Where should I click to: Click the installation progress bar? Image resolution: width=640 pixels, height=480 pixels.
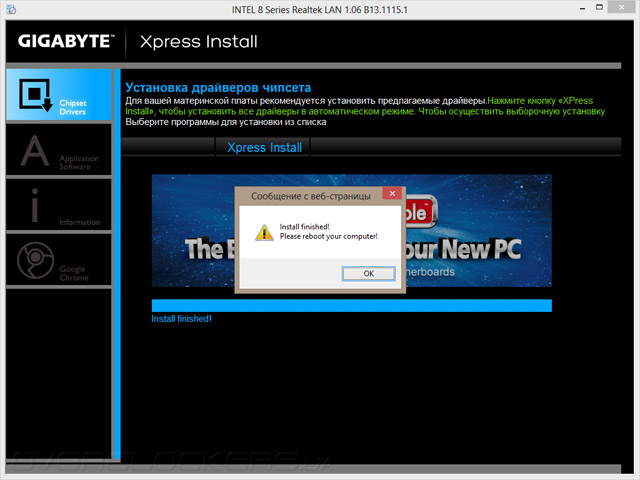coord(351,306)
